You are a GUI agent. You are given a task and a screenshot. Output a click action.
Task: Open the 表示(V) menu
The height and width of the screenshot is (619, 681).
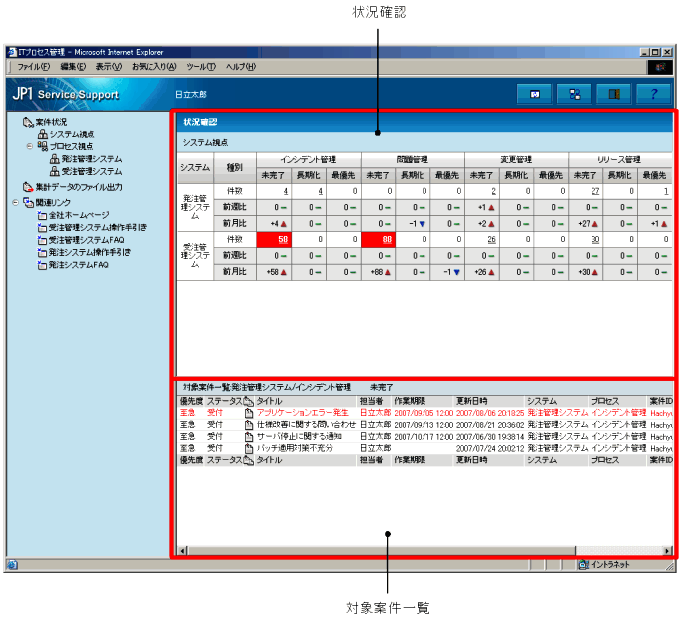109,67
